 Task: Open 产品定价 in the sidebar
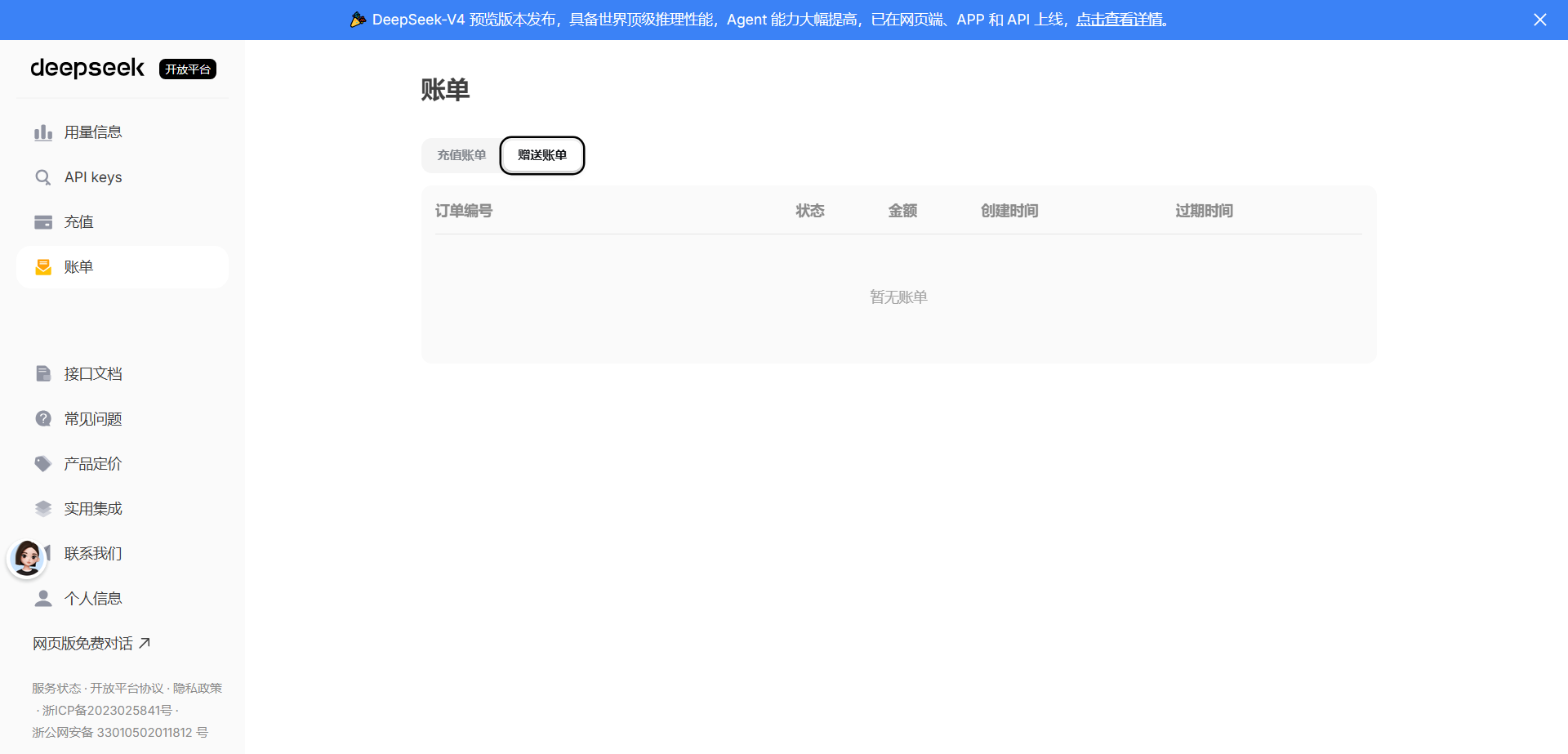122,464
